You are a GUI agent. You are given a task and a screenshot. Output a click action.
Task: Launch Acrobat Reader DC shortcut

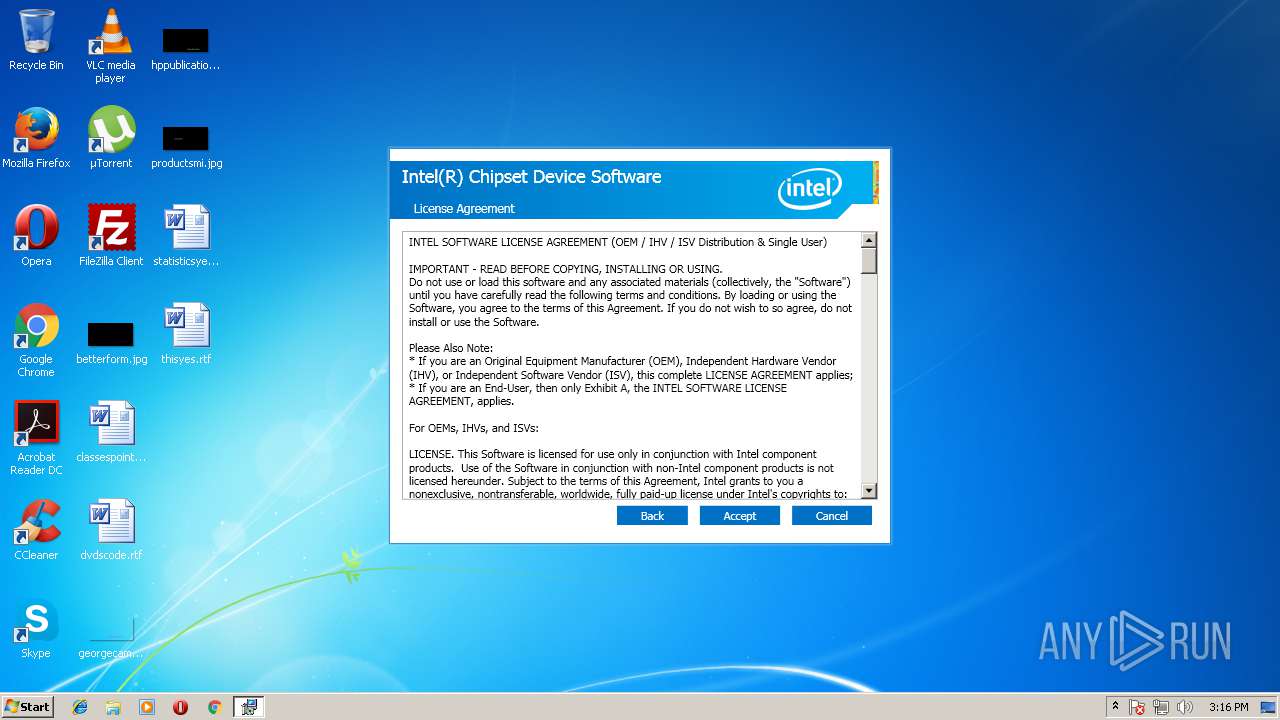36,438
